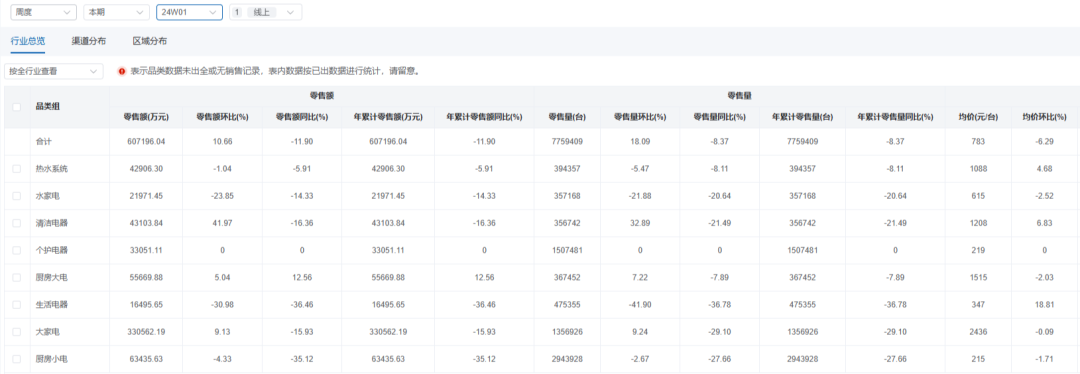The image size is (1080, 374).
Task: Click the red warning info icon
Action: click(x=122, y=71)
